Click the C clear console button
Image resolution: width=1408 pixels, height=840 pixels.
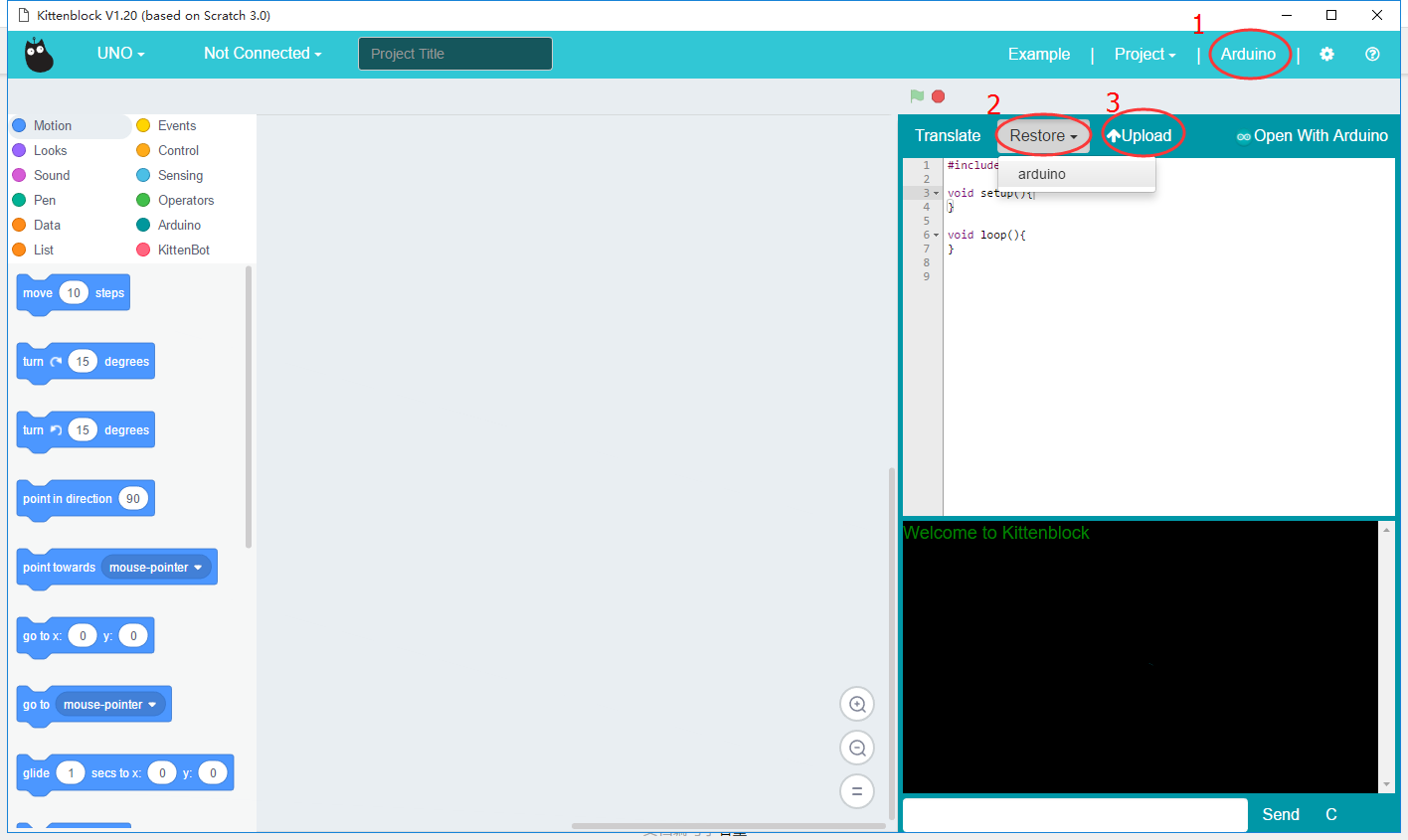1331,815
